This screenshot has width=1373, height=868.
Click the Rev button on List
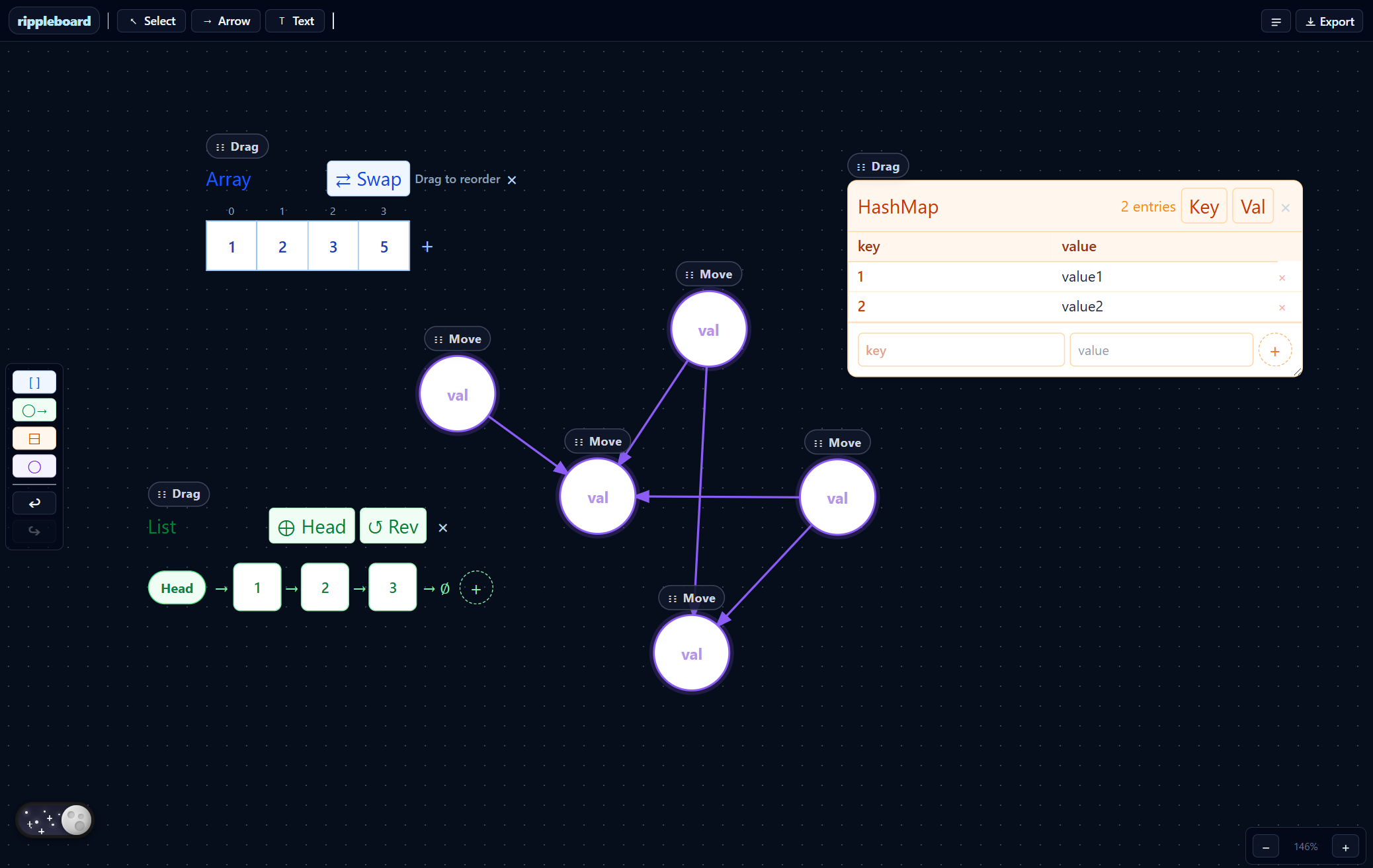point(394,527)
